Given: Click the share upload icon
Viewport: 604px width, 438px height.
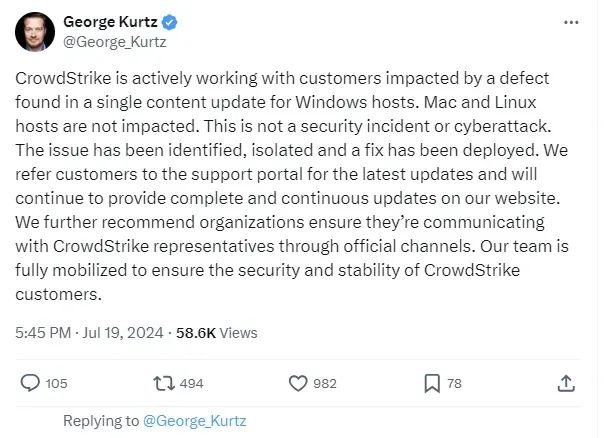Looking at the screenshot, I should pyautogui.click(x=565, y=382).
